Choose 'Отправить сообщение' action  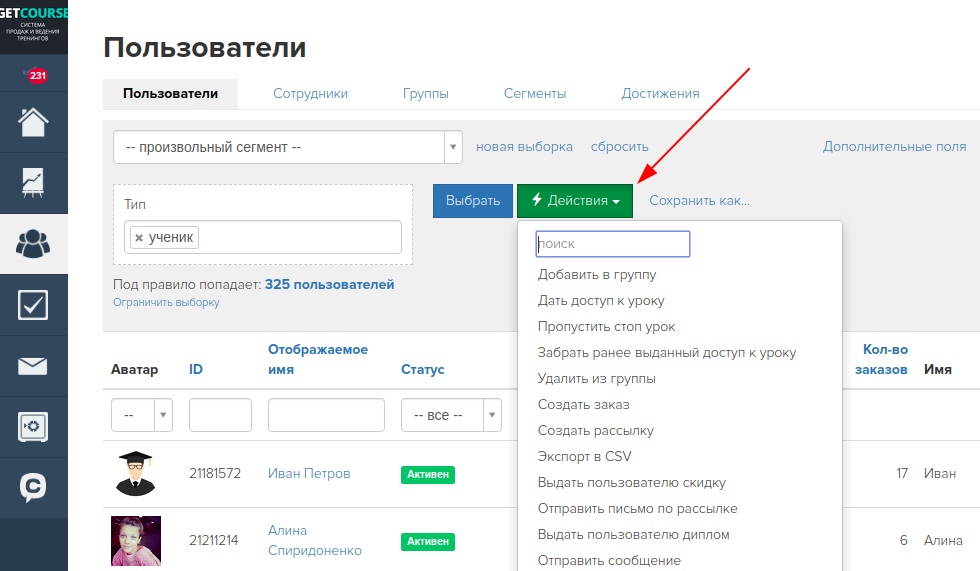pos(609,561)
